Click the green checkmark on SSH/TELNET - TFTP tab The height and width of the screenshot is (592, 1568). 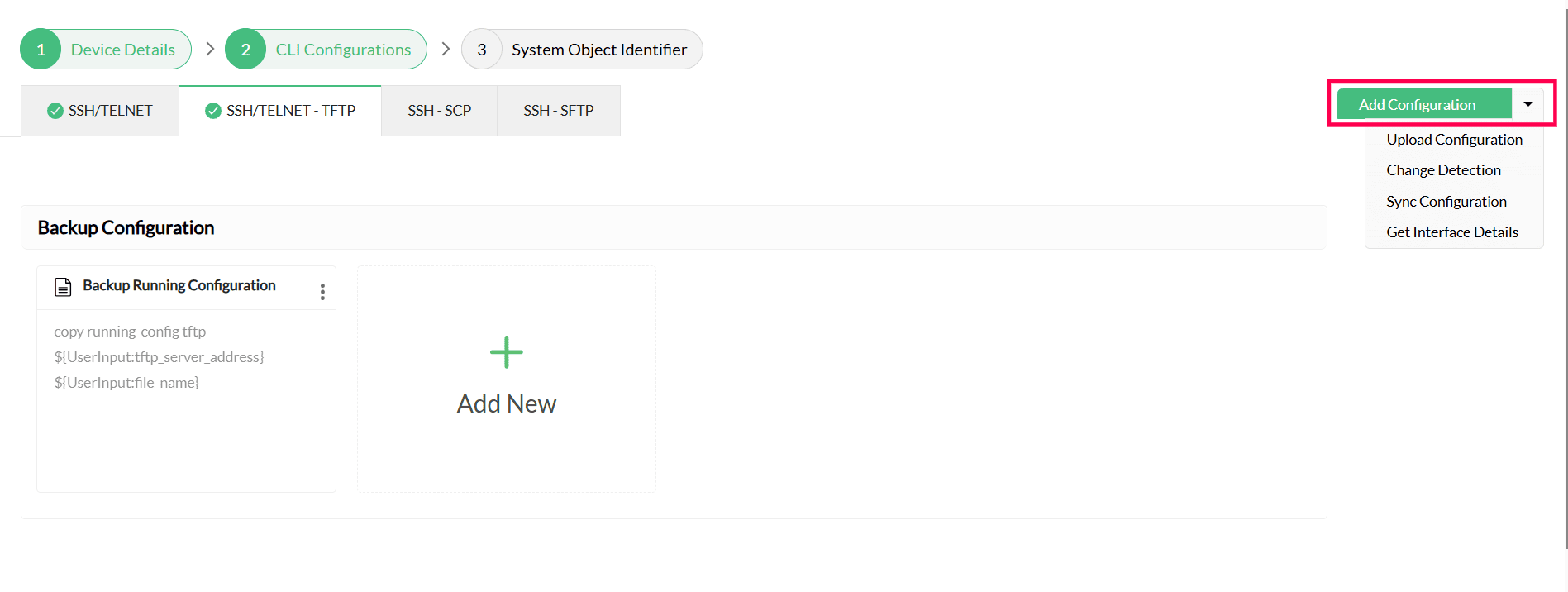213,111
